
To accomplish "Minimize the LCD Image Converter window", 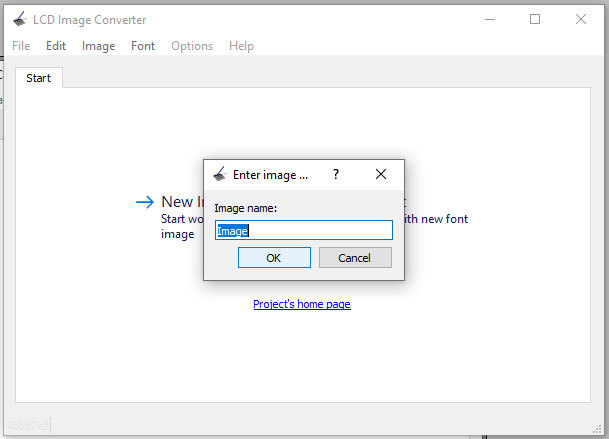I will [x=490, y=19].
